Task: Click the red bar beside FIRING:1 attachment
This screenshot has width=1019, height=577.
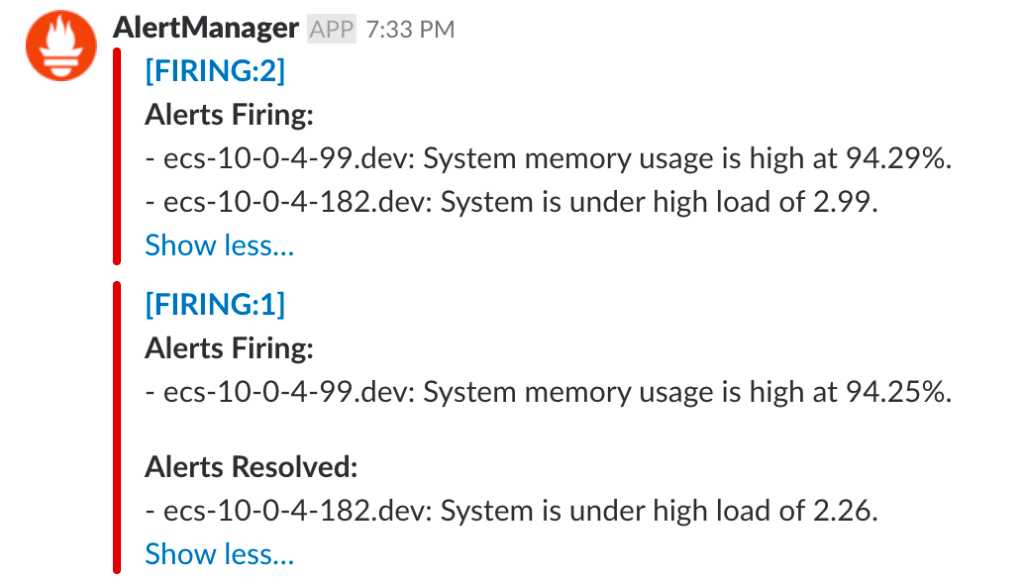Action: (117, 428)
